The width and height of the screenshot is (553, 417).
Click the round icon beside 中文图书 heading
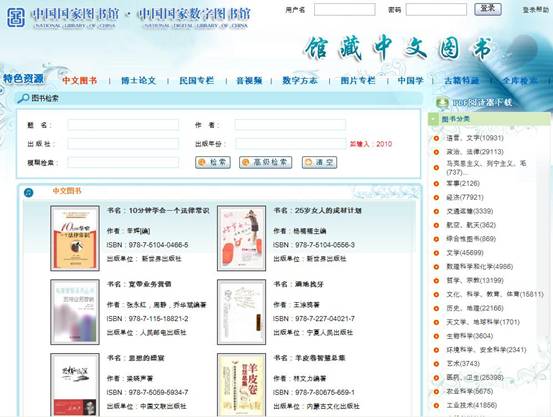(29, 193)
